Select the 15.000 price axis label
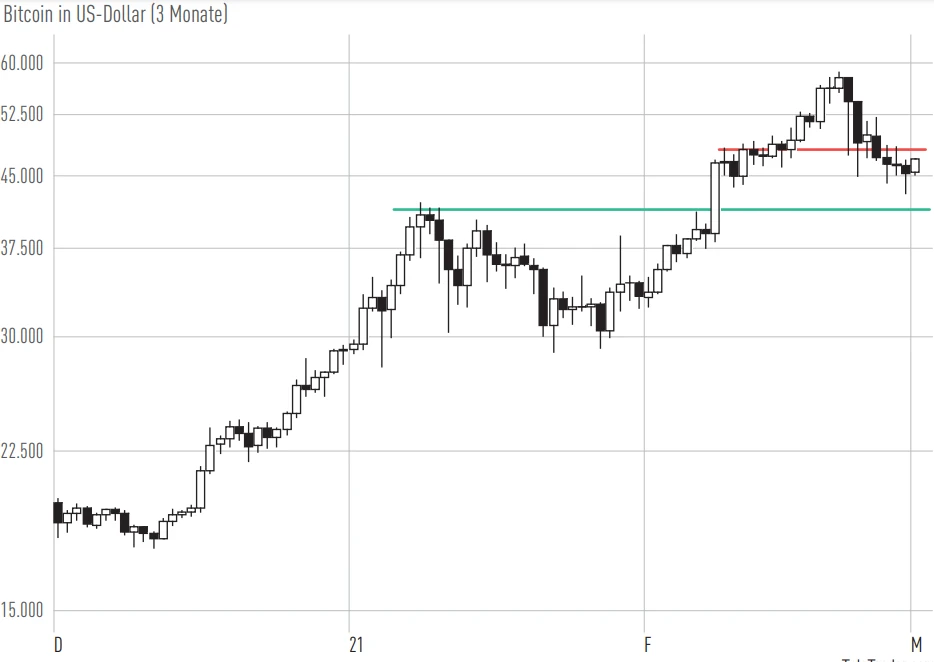 (24, 611)
